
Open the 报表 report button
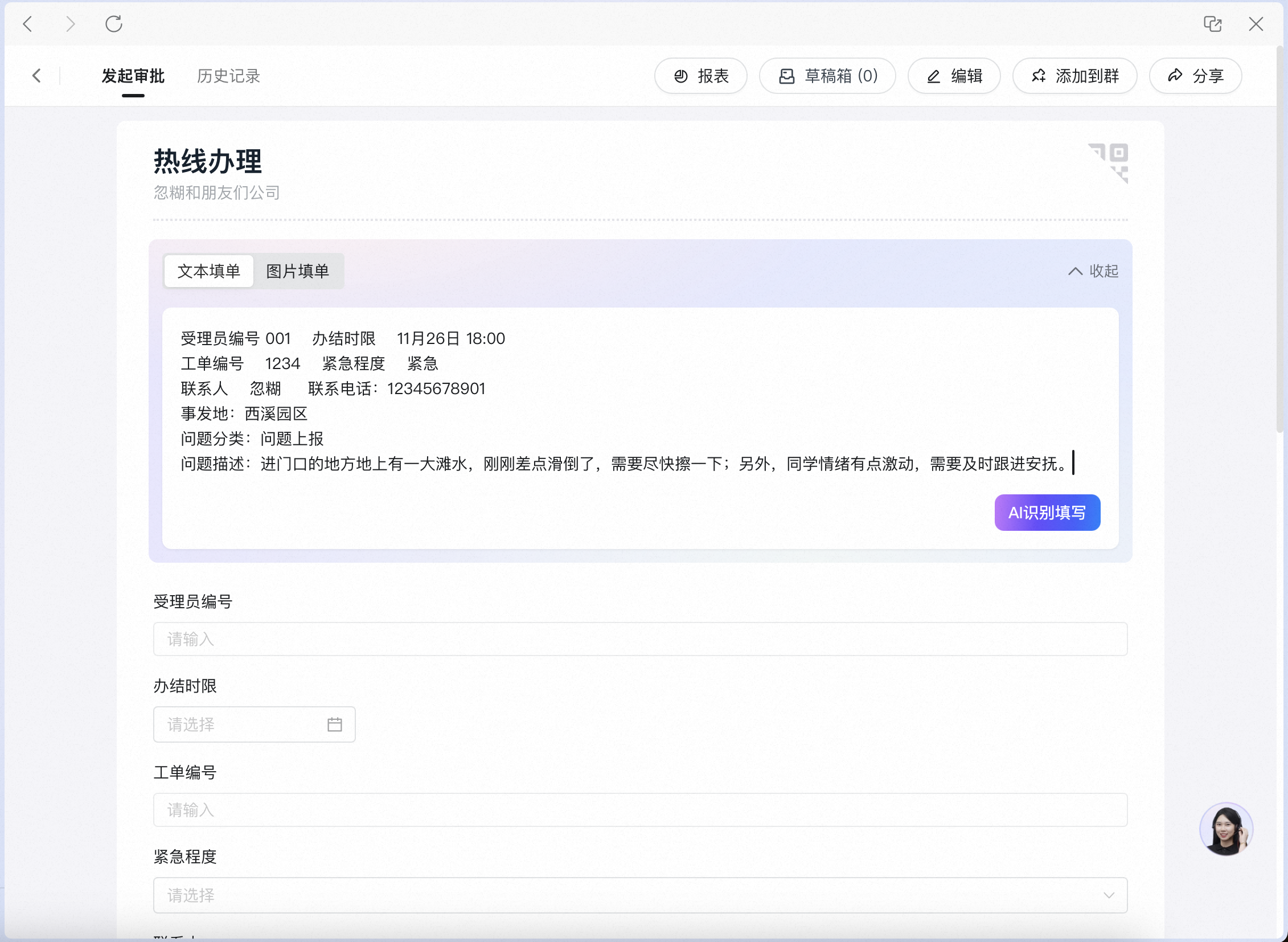coord(701,76)
